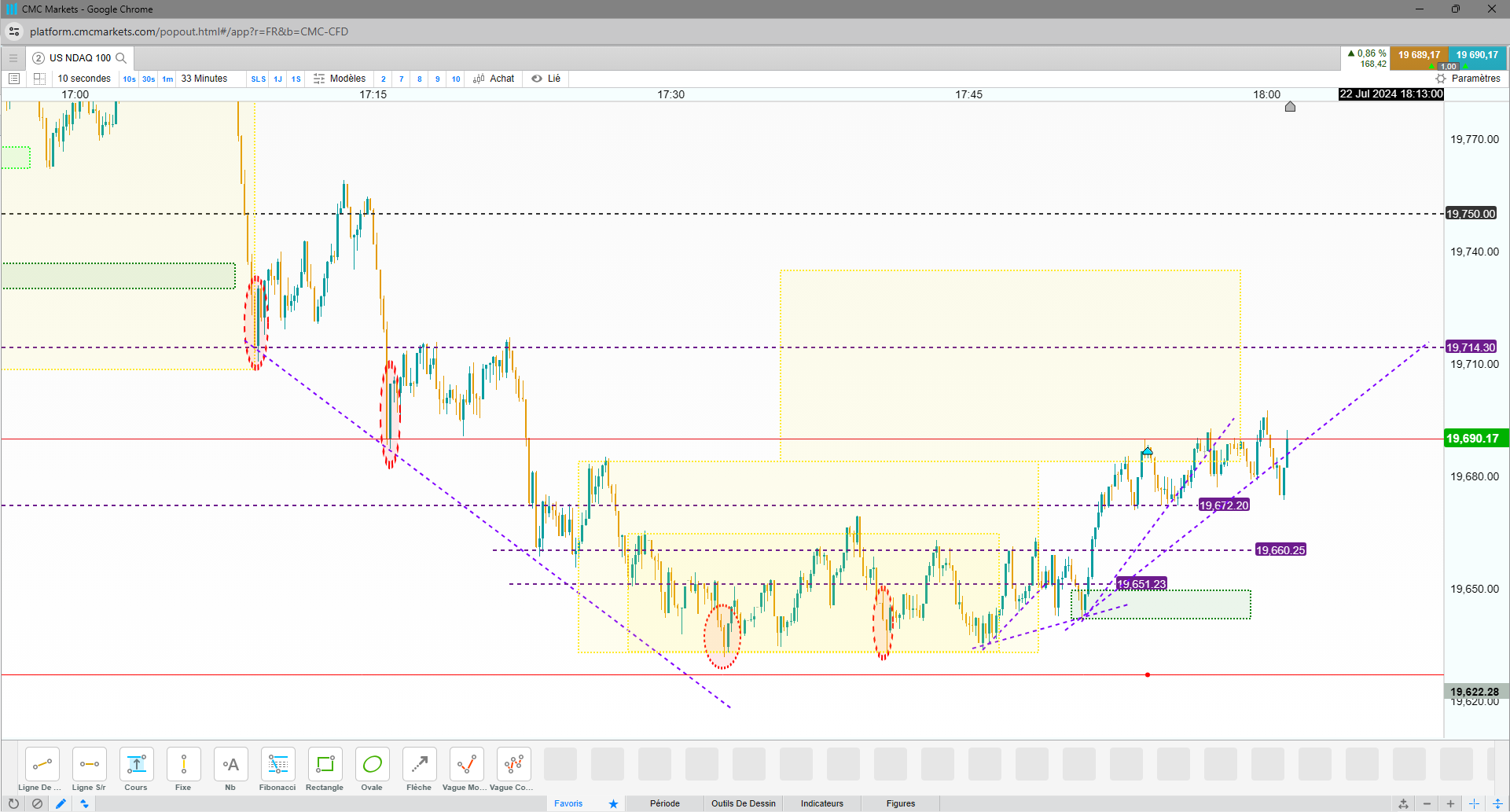This screenshot has height=812, width=1510.
Task: Open the hamburger menu in the tab bar
Action: pyautogui.click(x=13, y=58)
